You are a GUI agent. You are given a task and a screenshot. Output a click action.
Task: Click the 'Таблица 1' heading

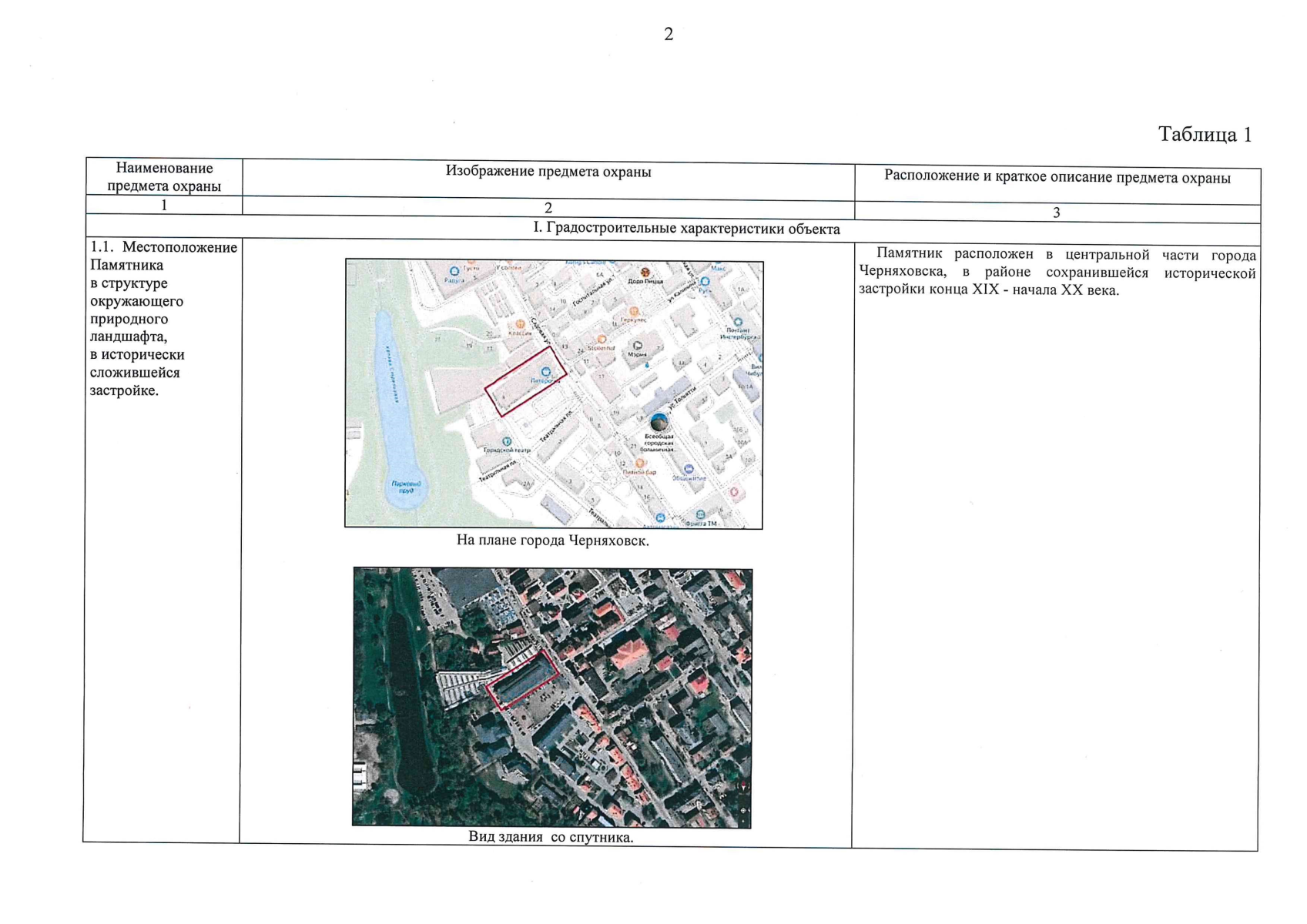pos(1205,135)
